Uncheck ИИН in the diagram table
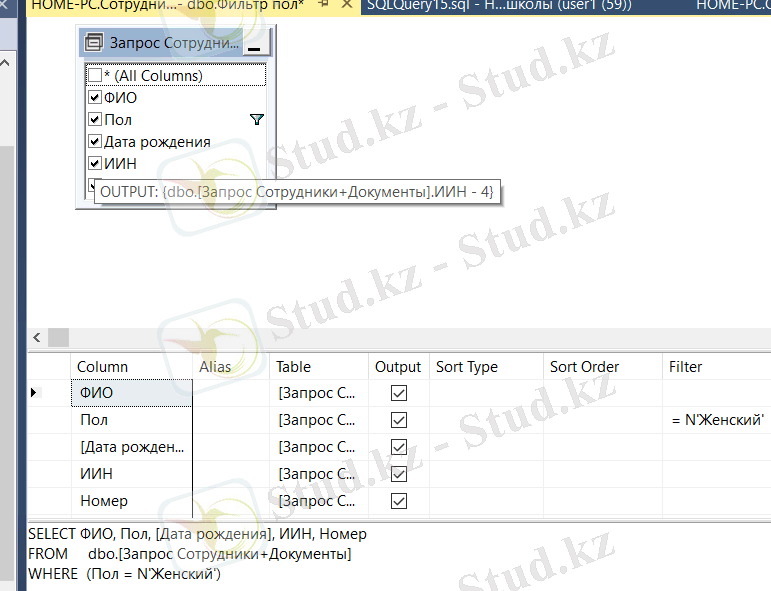The width and height of the screenshot is (771, 591). 94,163
